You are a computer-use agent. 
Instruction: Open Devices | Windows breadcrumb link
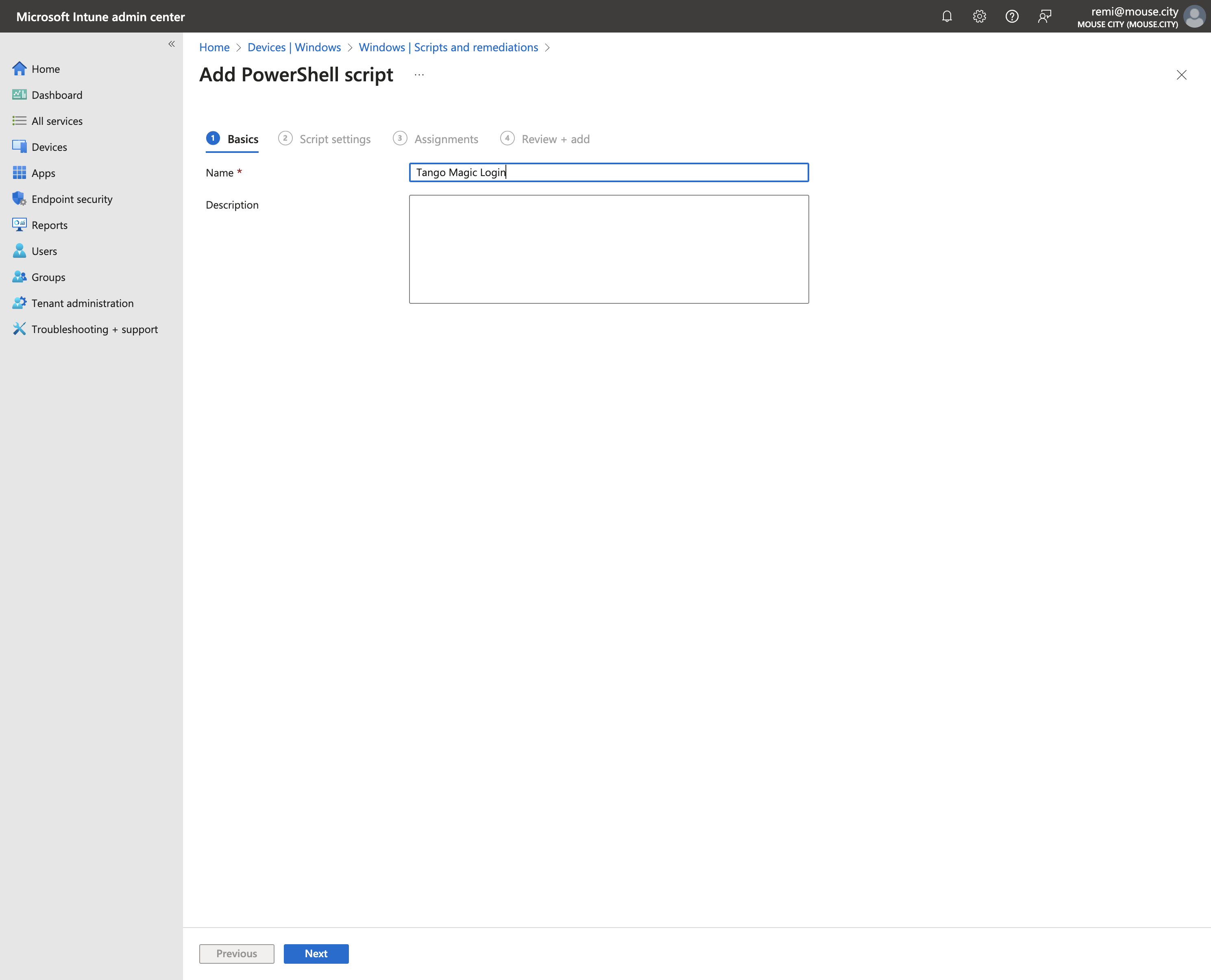294,48
